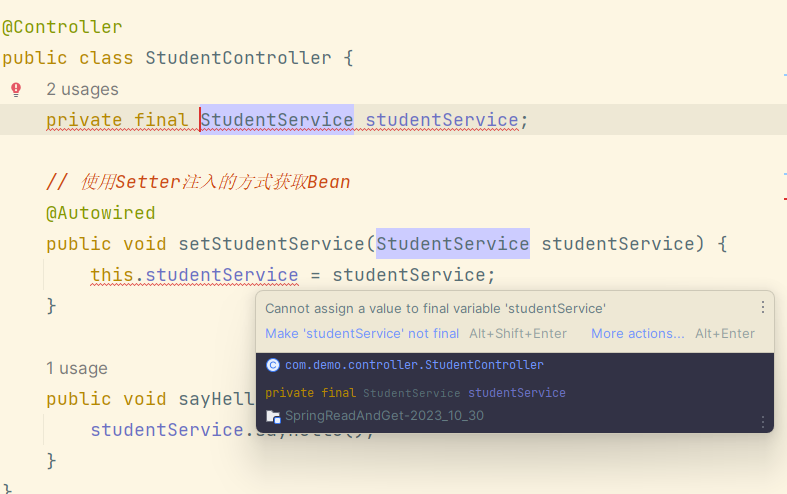Click the highlighted StudentService parameter type in setter
Image resolution: width=787 pixels, height=494 pixels.
tap(452, 244)
